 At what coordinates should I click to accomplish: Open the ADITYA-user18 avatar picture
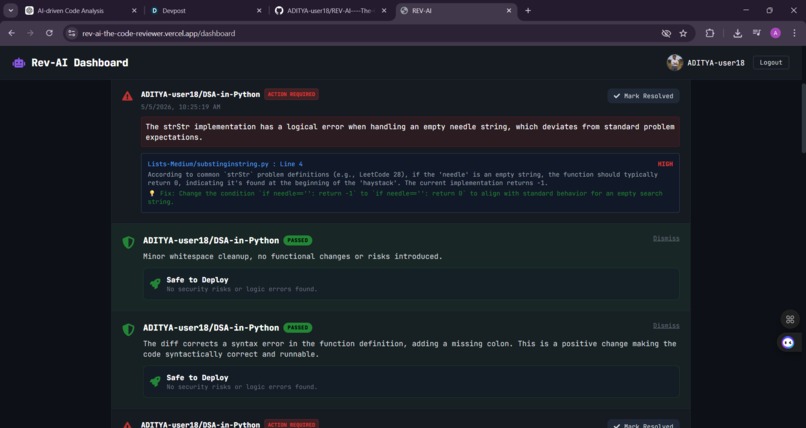[674, 63]
